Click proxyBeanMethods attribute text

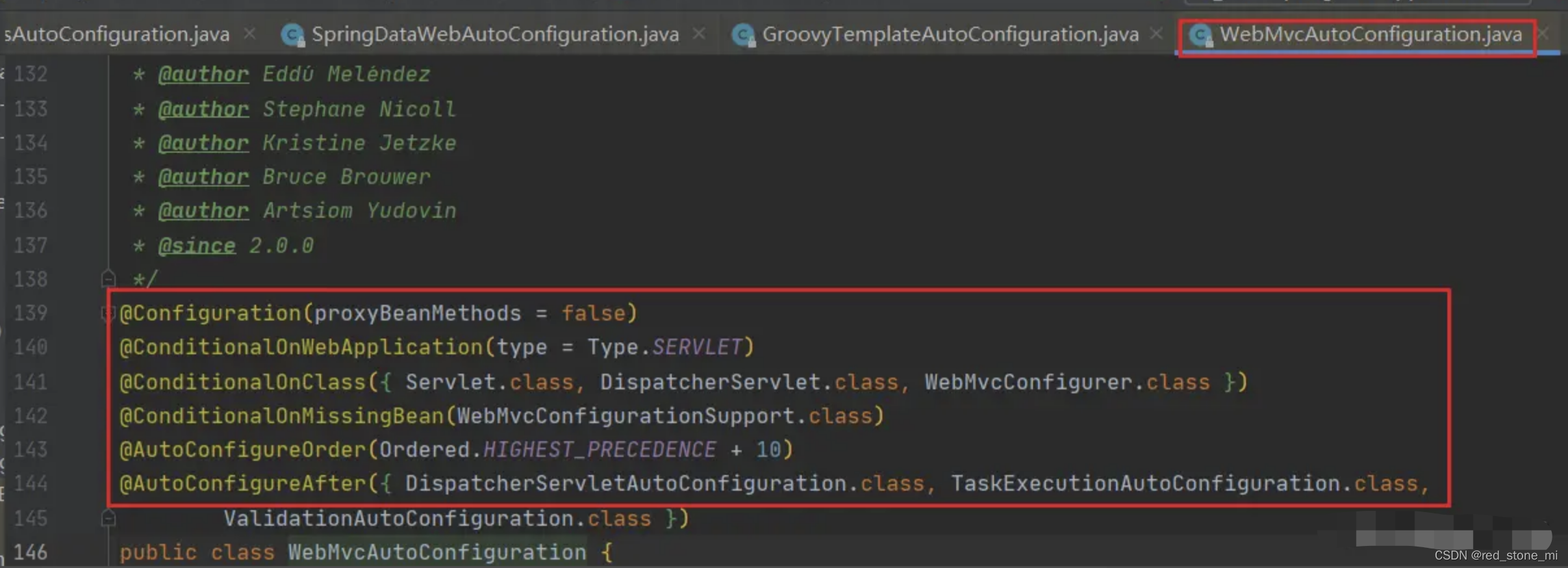click(418, 313)
